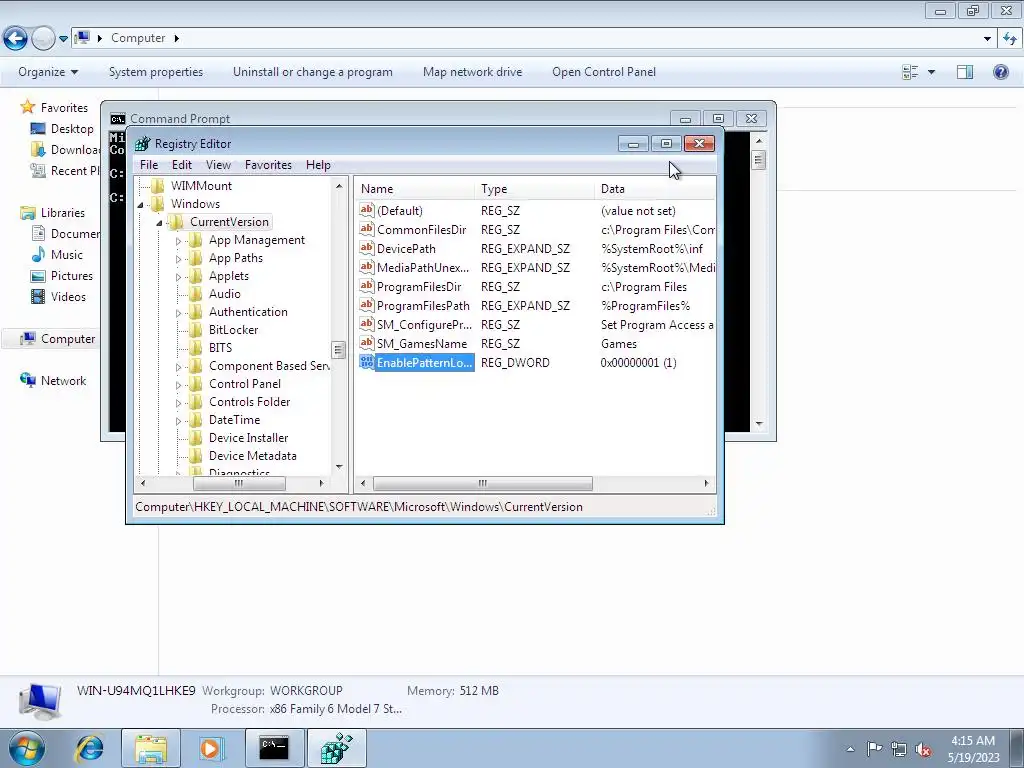Click the (Default) string value icon
The height and width of the screenshot is (768, 1024).
366,210
